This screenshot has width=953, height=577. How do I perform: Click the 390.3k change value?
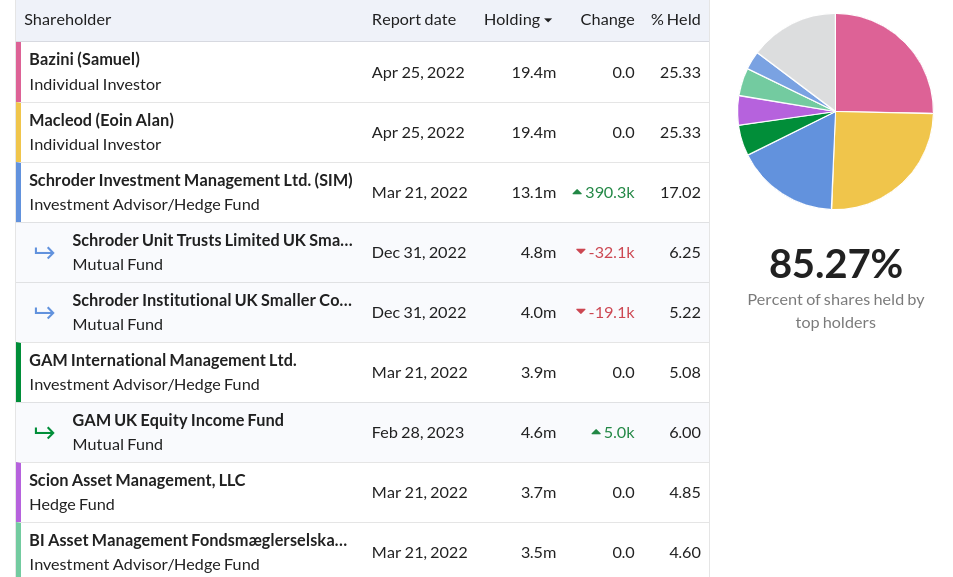coord(610,192)
